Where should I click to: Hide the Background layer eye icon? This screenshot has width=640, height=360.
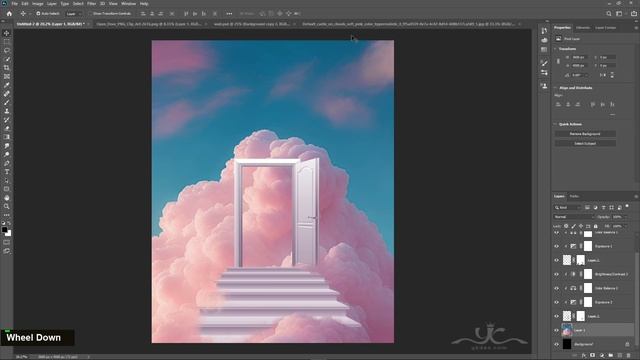pyautogui.click(x=556, y=344)
